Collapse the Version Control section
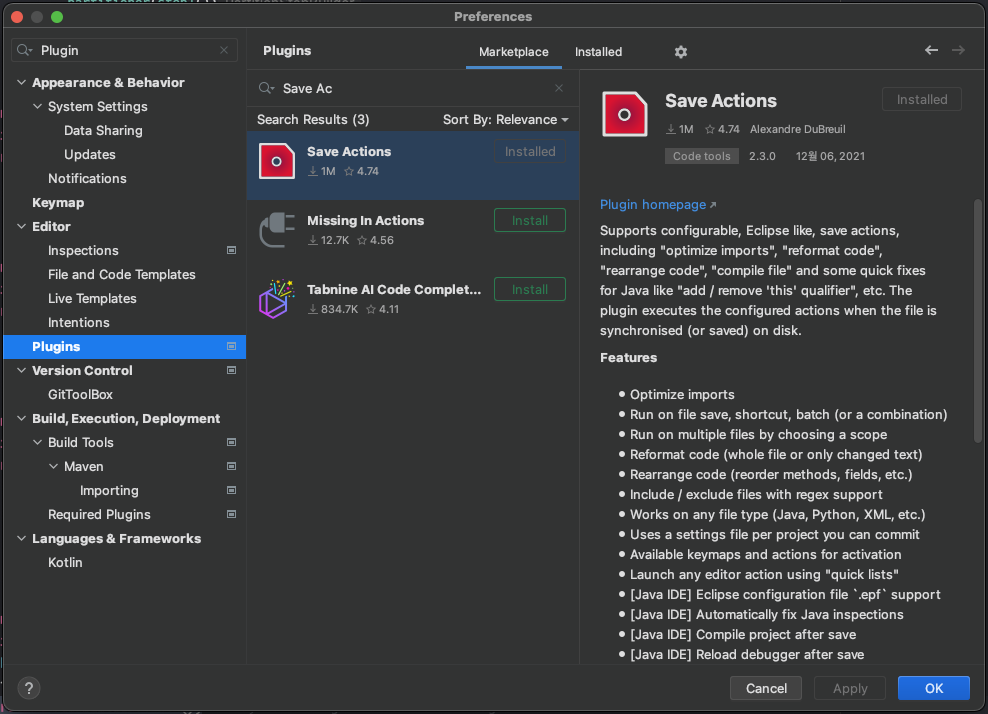 (21, 371)
